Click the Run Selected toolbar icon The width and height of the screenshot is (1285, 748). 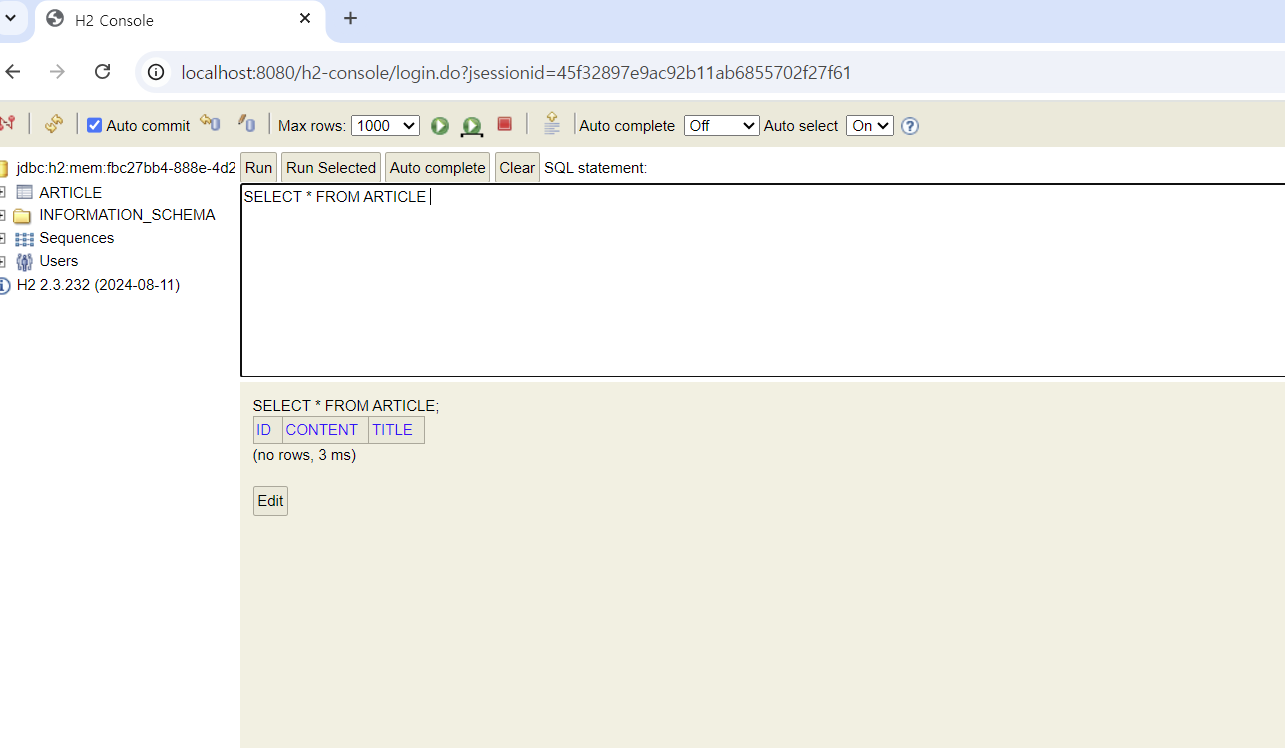472,126
